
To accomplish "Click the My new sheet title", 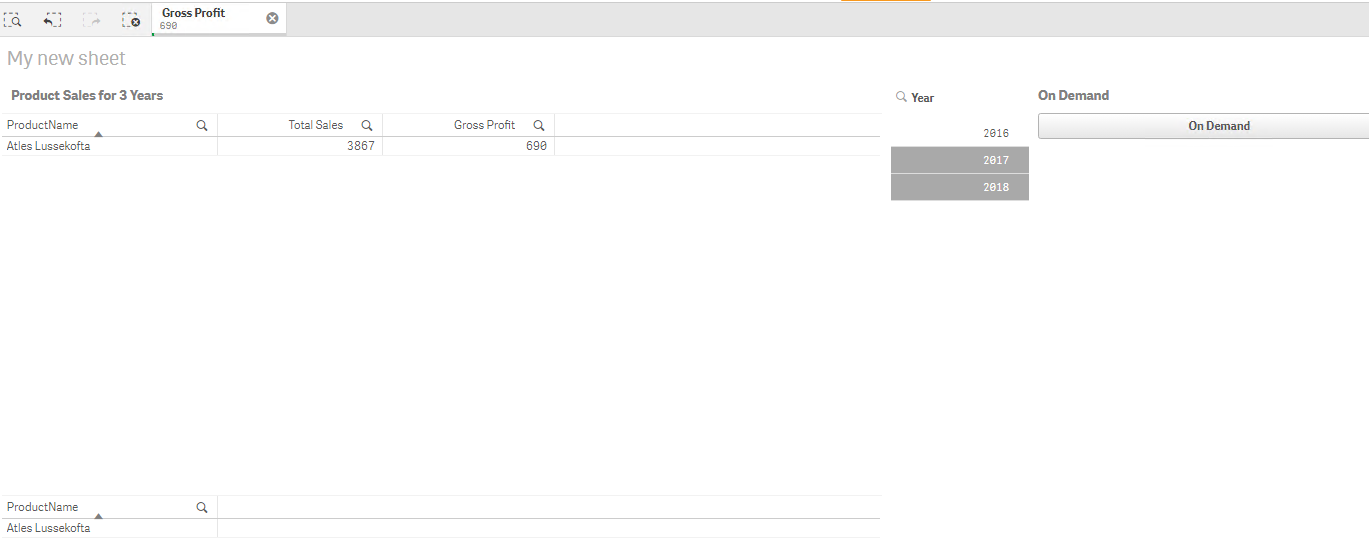I will tap(66, 59).
